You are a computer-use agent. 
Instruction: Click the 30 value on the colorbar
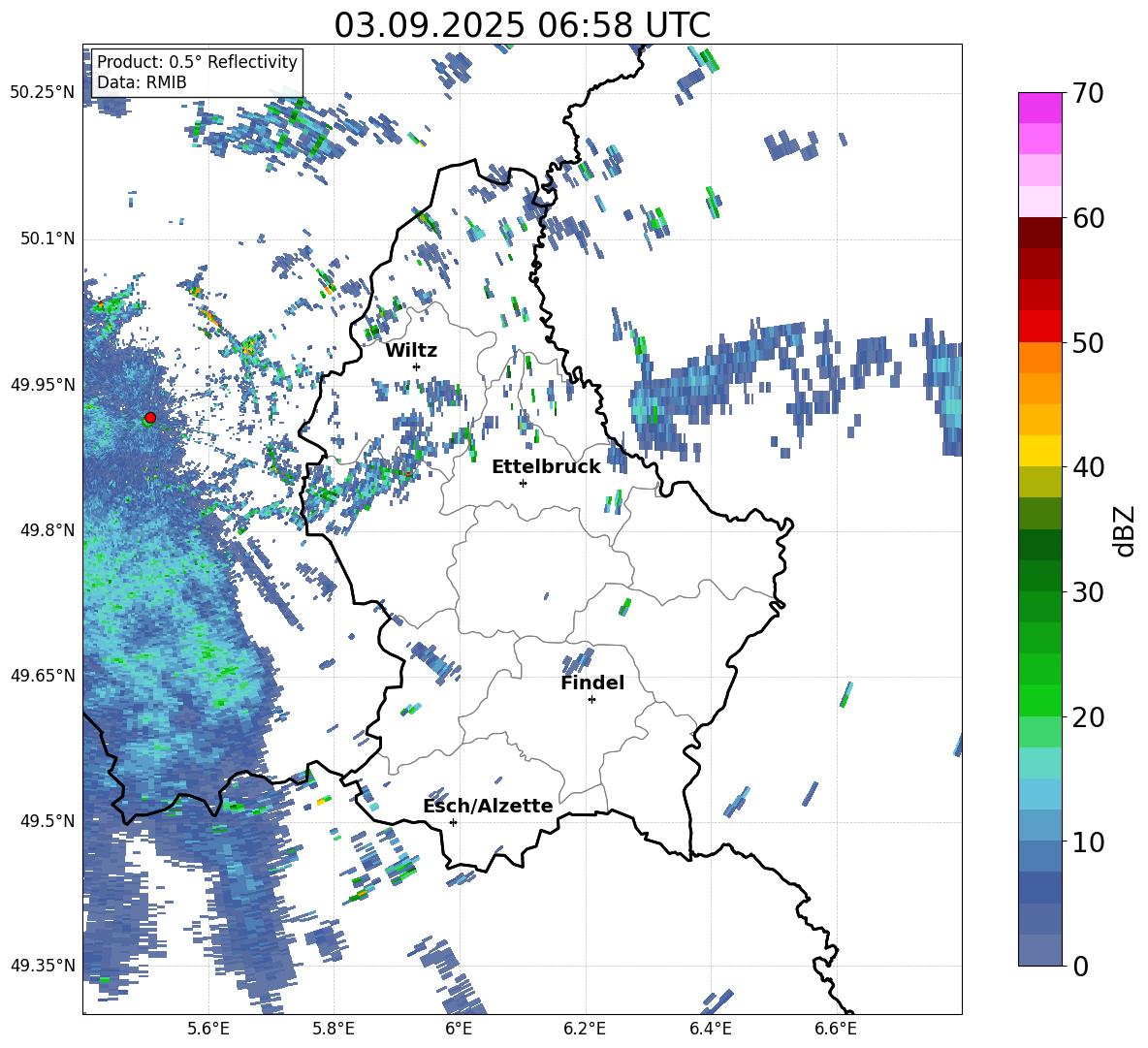1088,591
